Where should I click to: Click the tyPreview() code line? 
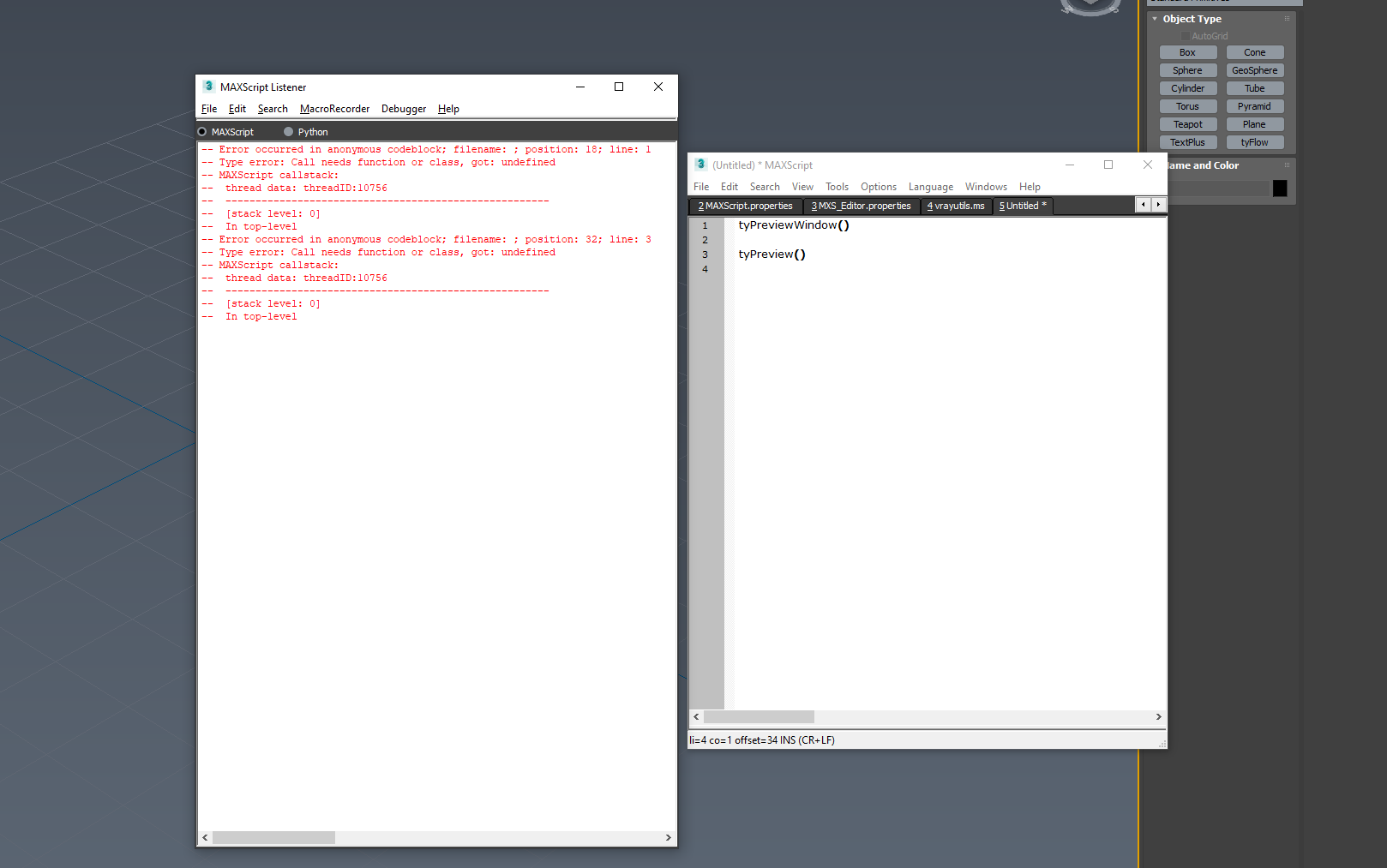tap(772, 254)
